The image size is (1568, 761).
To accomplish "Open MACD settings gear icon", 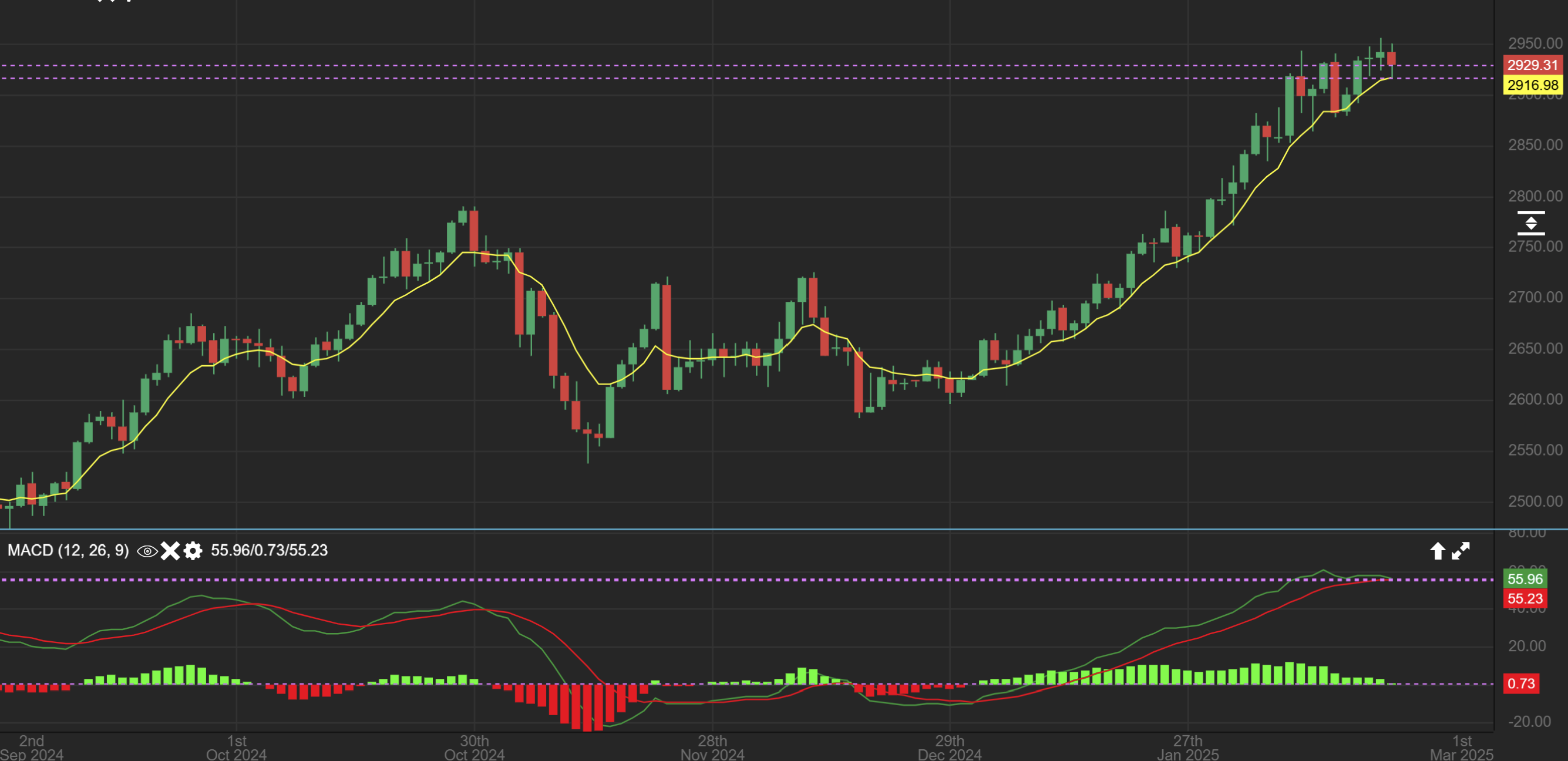I will click(193, 551).
